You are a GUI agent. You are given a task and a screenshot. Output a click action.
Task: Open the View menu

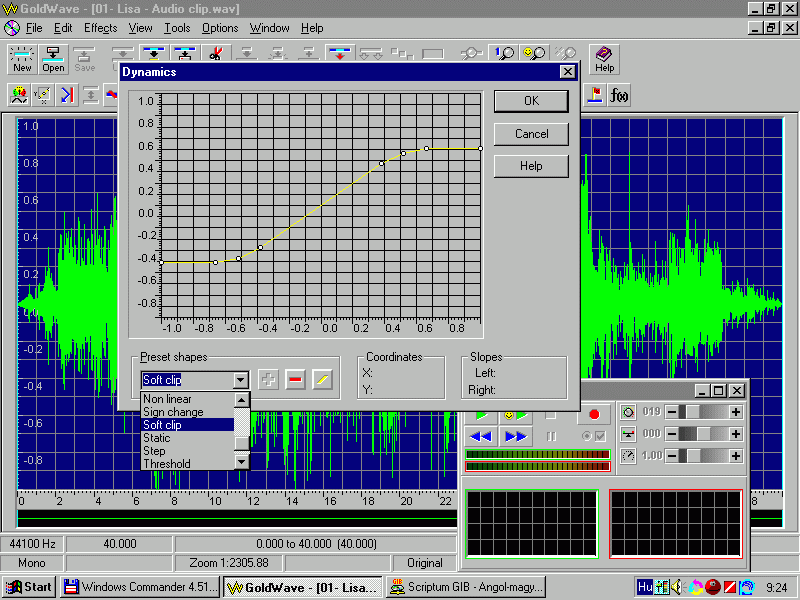[140, 28]
